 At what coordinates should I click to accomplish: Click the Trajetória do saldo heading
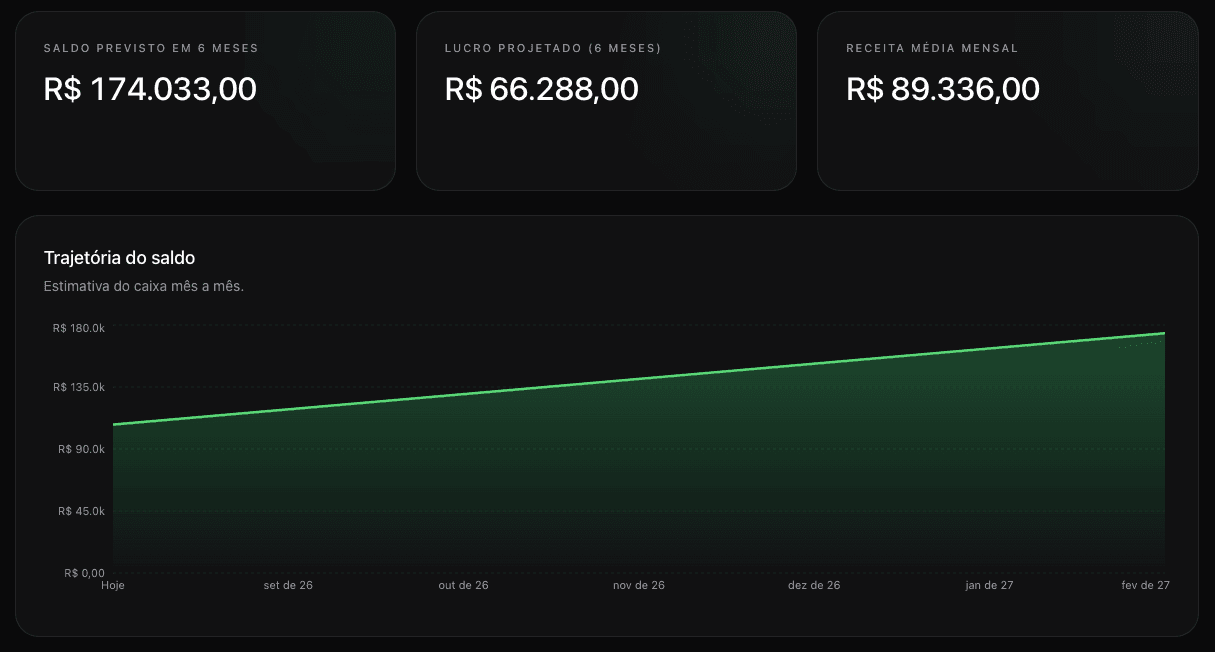pos(119,258)
